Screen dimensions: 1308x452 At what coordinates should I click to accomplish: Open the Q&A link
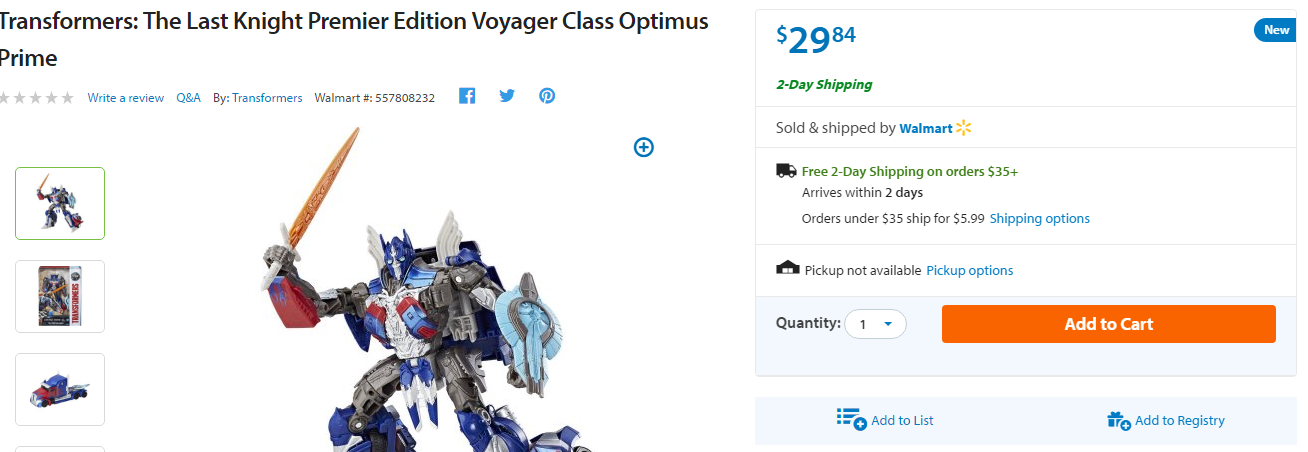188,98
